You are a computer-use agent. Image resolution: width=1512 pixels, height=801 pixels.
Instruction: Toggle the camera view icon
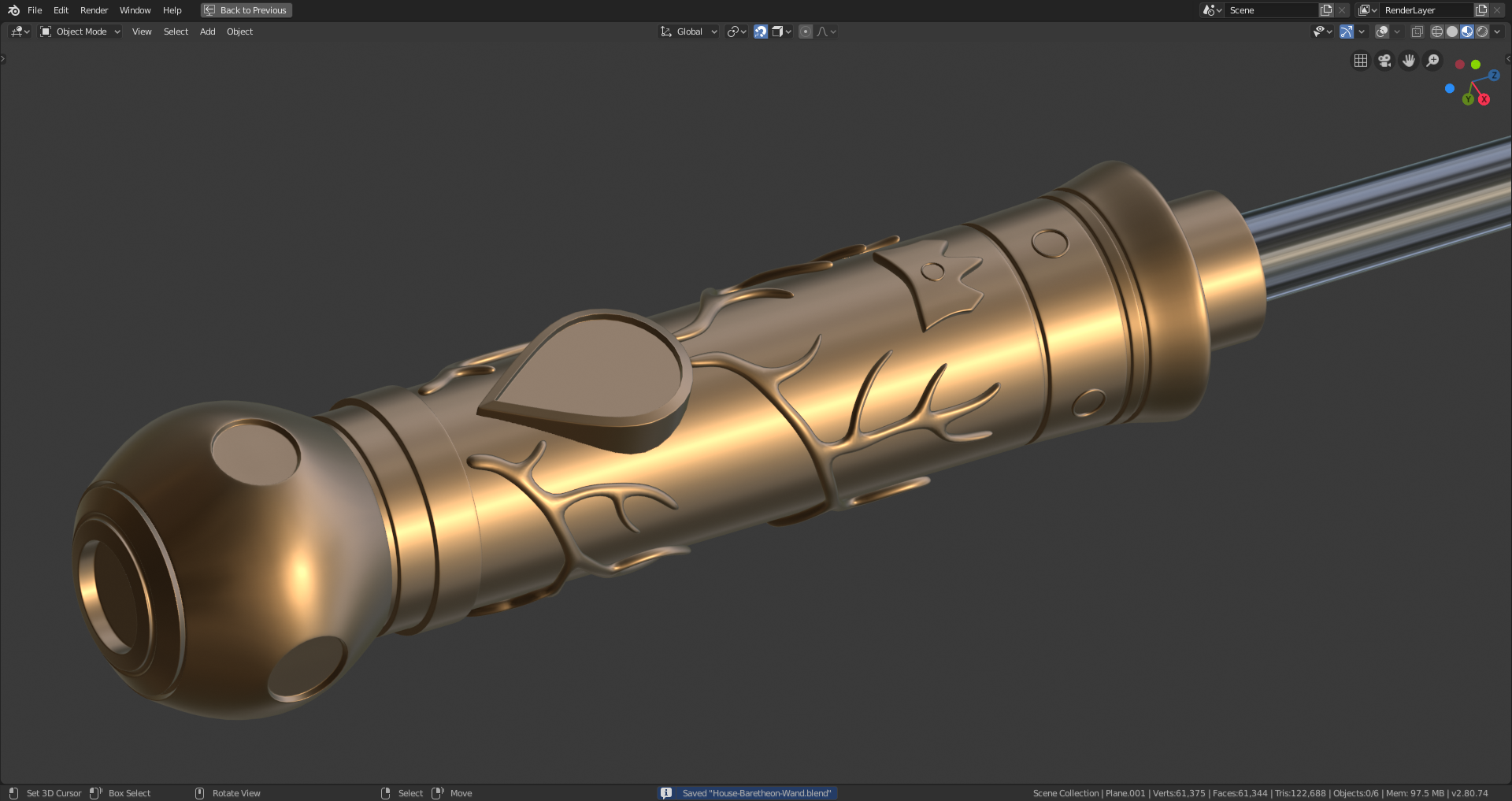click(1384, 61)
